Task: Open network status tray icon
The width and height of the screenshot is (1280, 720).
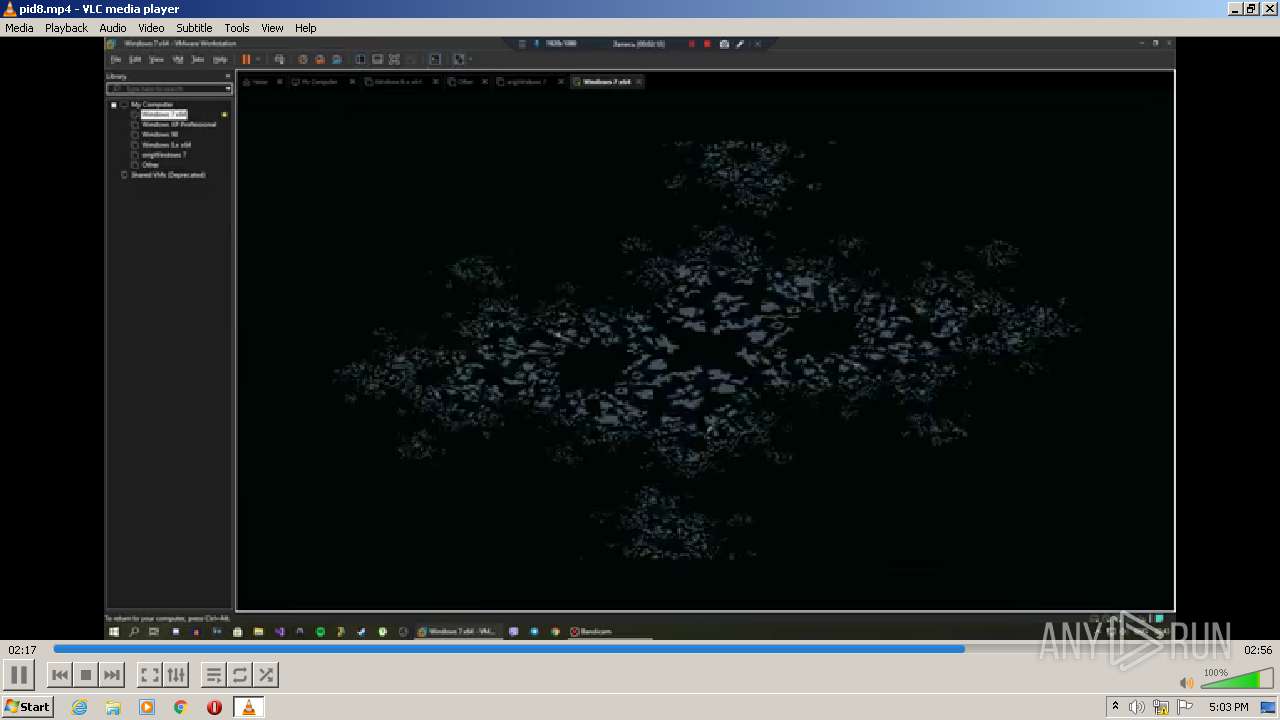Action: (1161, 707)
